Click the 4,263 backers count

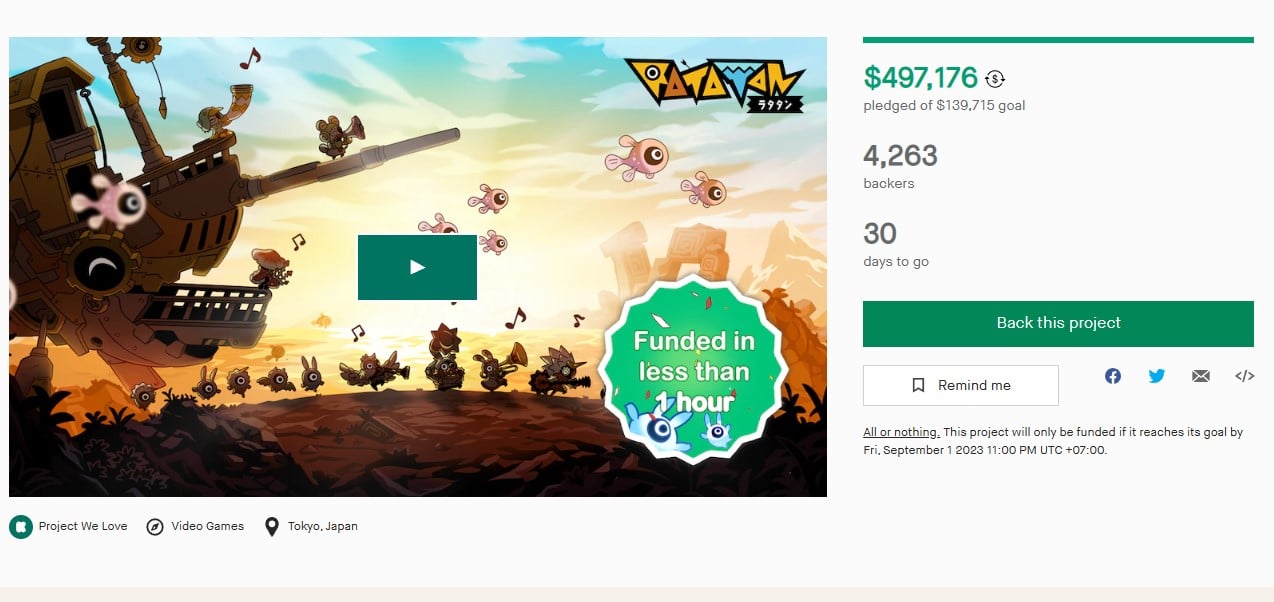pyautogui.click(x=900, y=155)
